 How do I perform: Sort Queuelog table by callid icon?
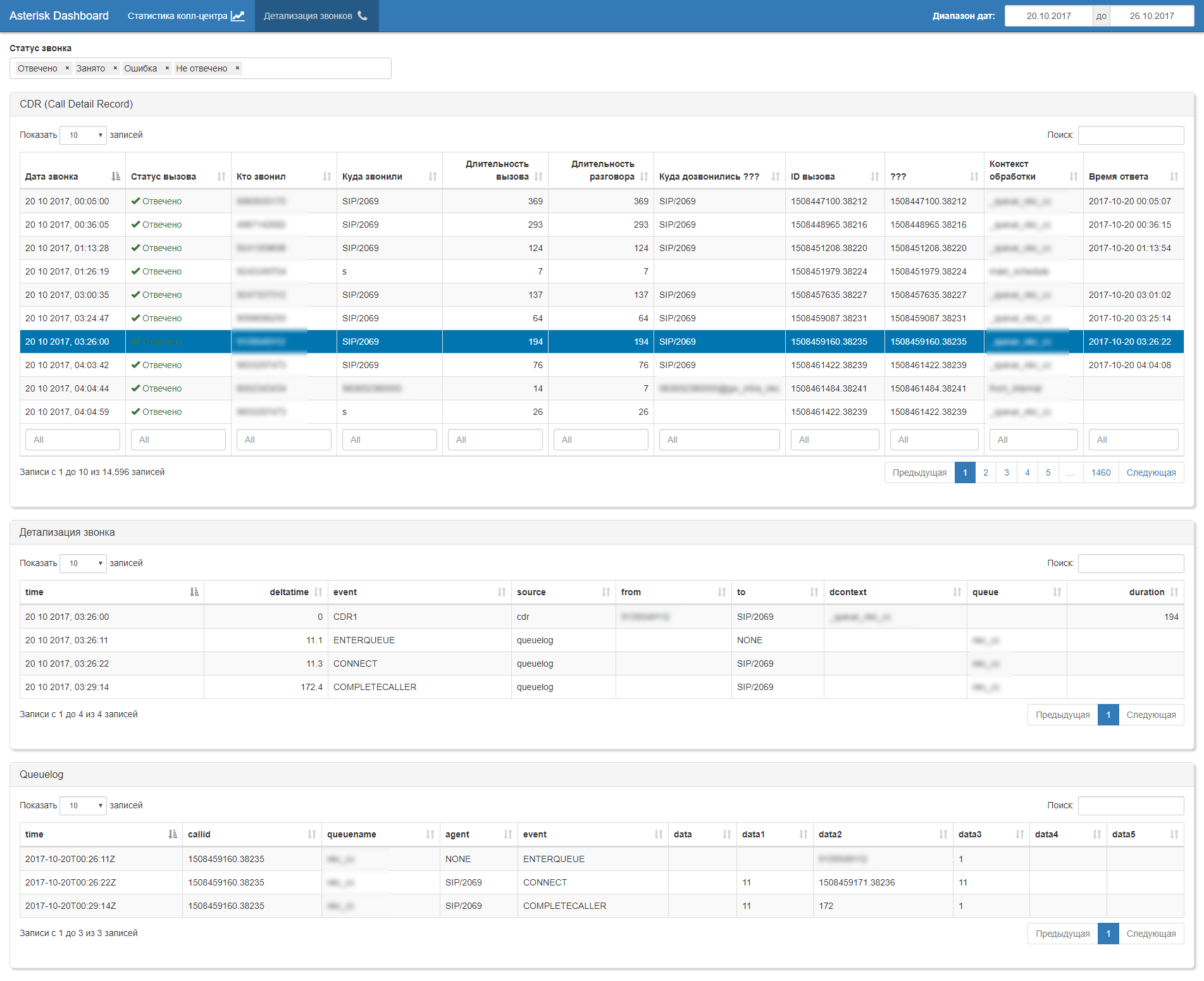312,834
